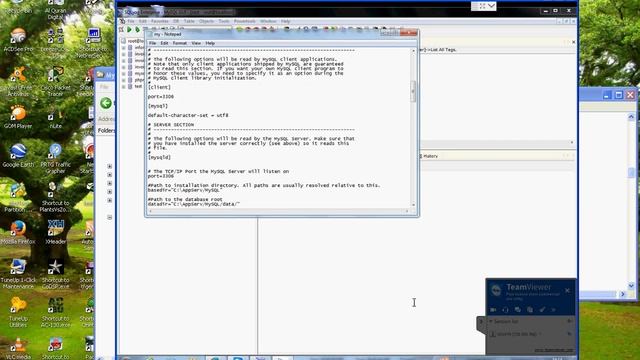Open the Shortcut to PlantsVsZombies desktop icon
This screenshot has width=640, height=360.
coord(56,197)
